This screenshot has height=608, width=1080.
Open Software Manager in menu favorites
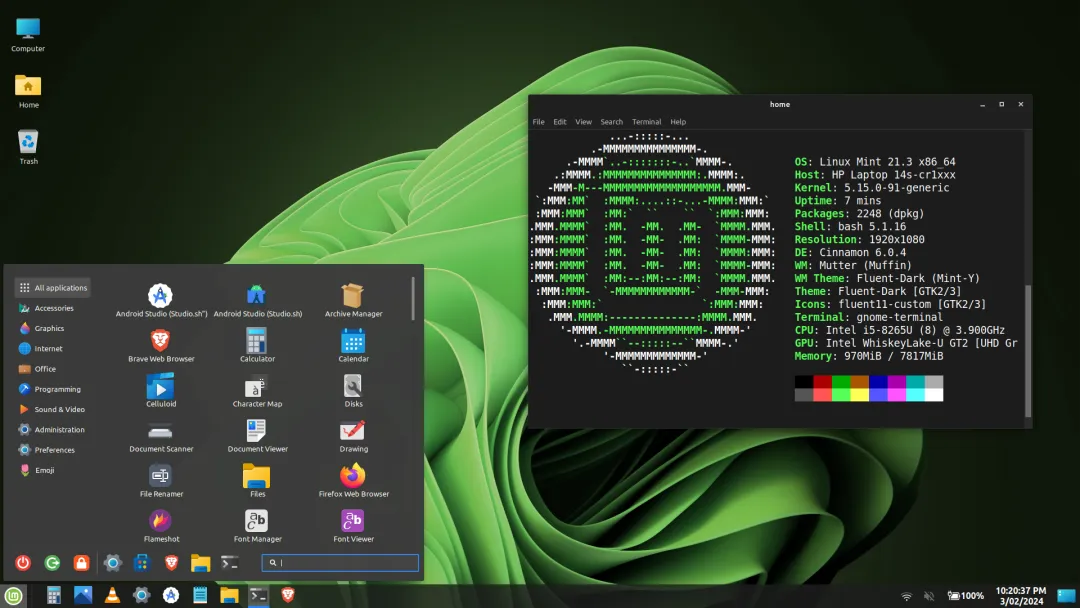tap(142, 563)
